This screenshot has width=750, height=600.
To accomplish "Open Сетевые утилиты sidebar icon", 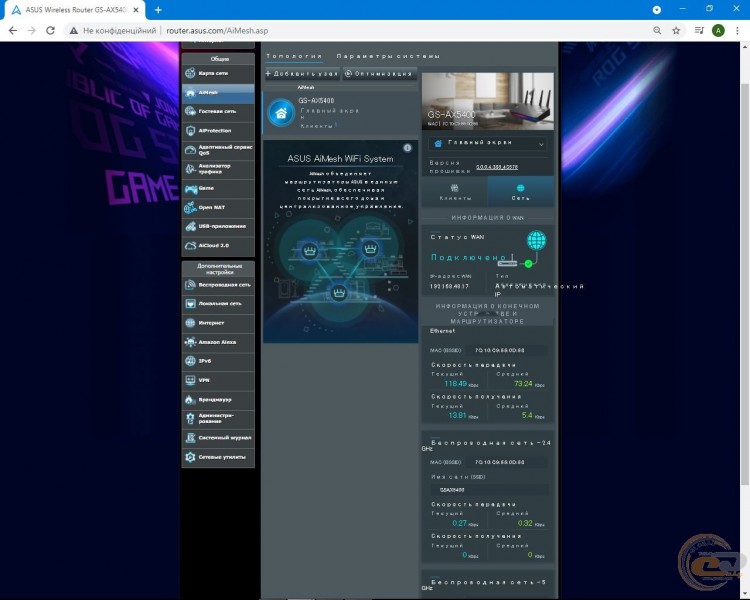I will click(190, 457).
